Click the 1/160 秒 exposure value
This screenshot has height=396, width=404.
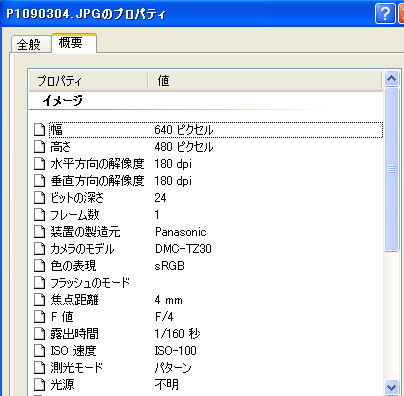[x=177, y=334]
